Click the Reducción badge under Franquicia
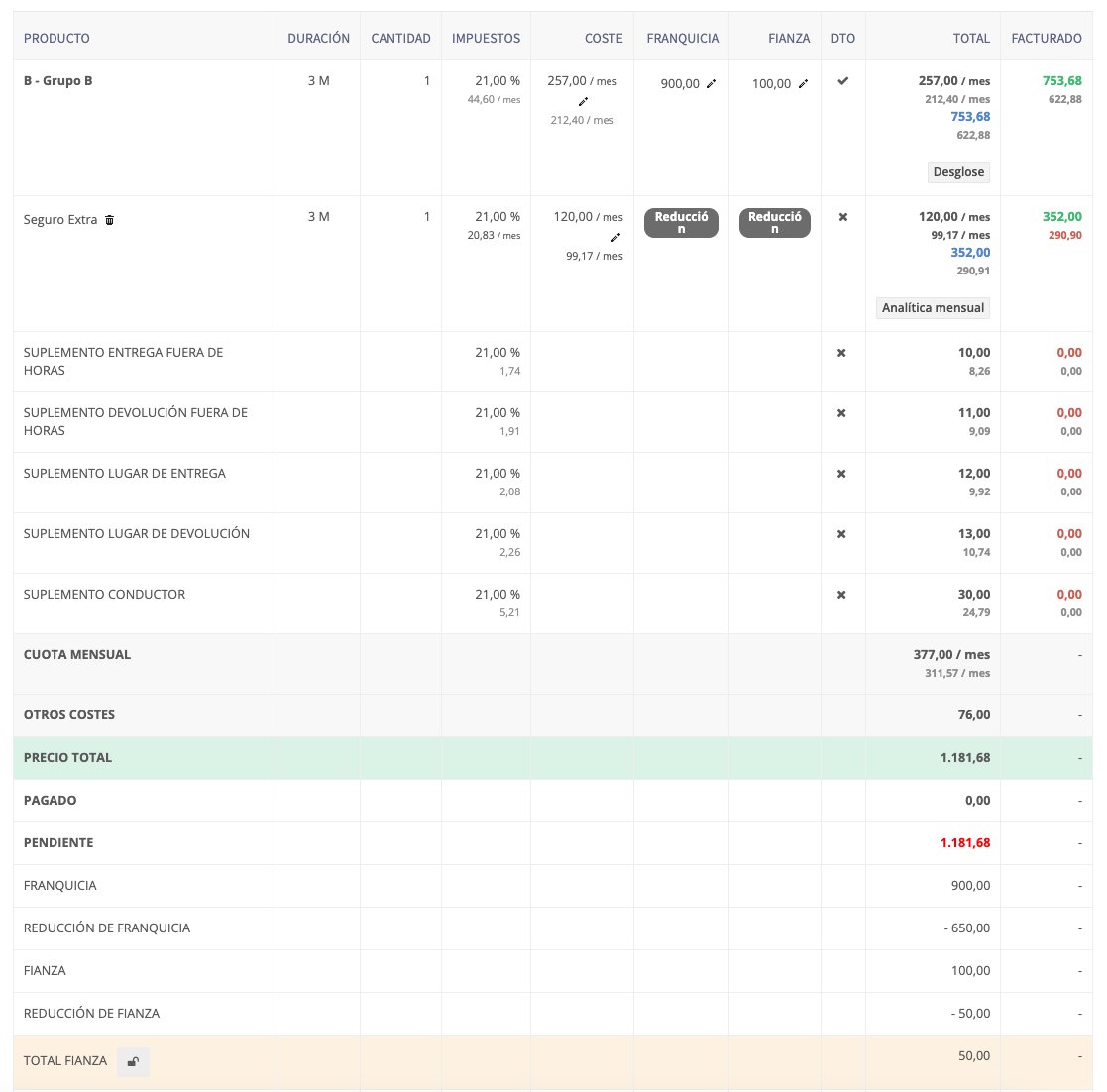 (681, 222)
